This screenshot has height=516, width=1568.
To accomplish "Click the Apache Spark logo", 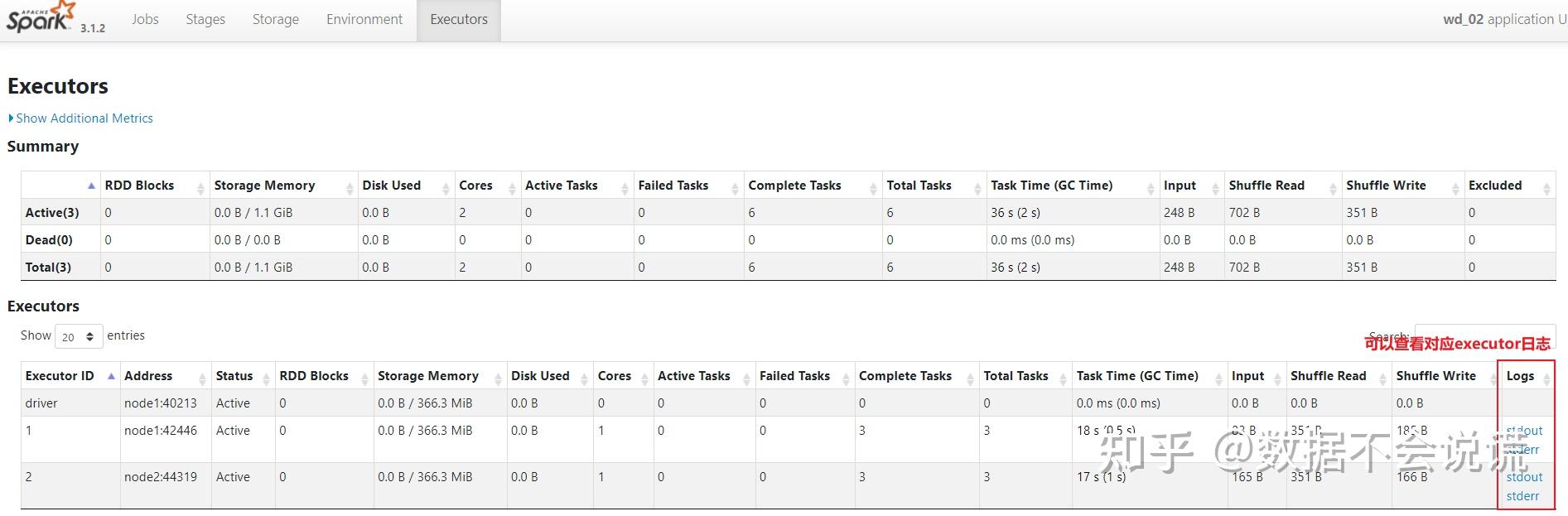I will coord(40,18).
